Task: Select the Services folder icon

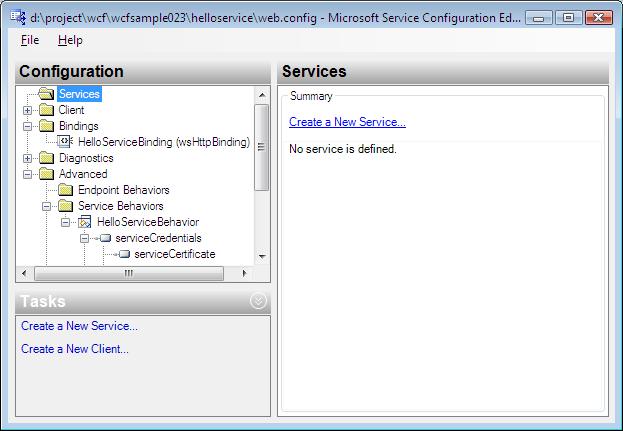Action: [x=46, y=94]
